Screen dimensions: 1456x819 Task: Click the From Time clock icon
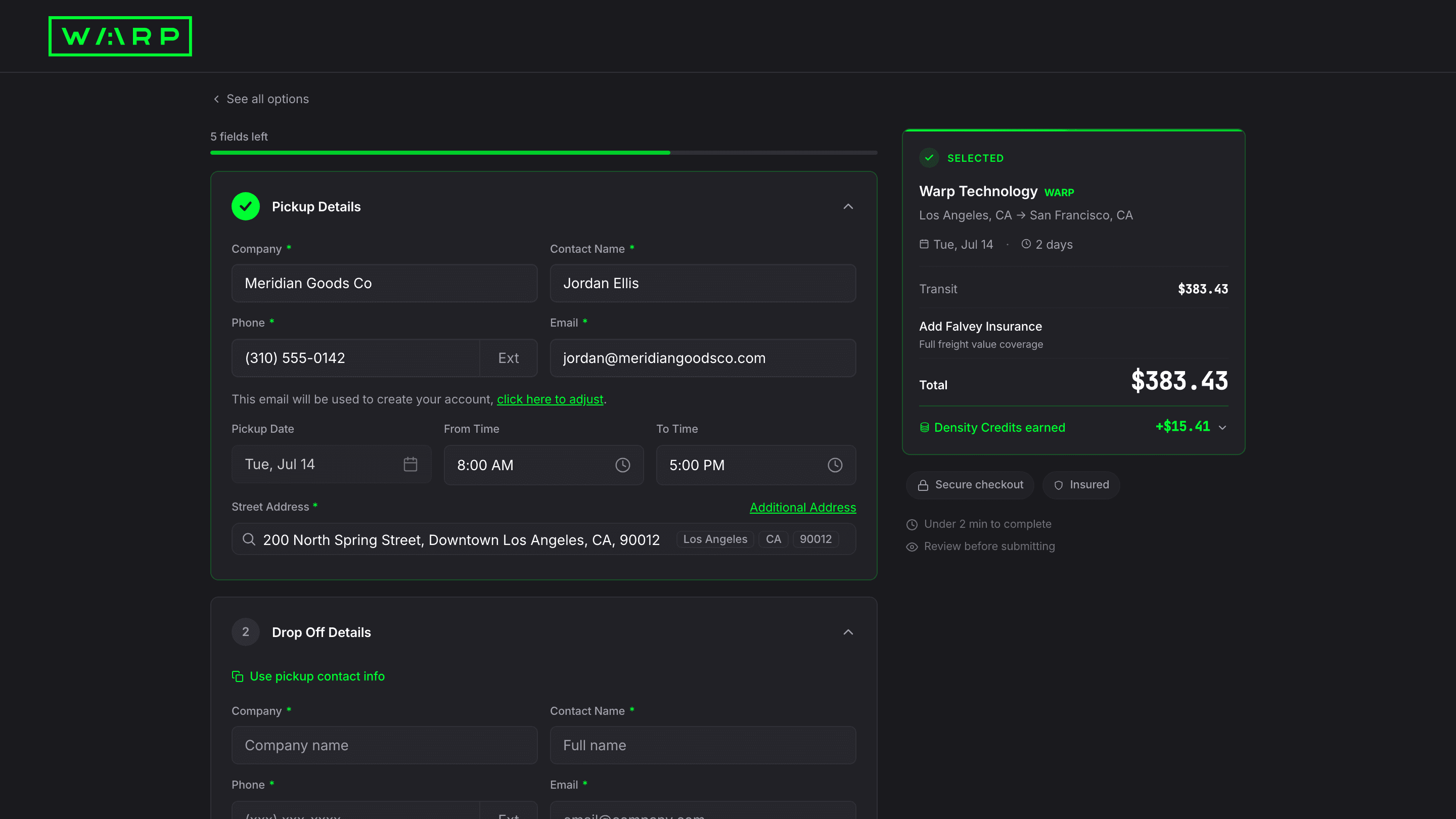(622, 465)
